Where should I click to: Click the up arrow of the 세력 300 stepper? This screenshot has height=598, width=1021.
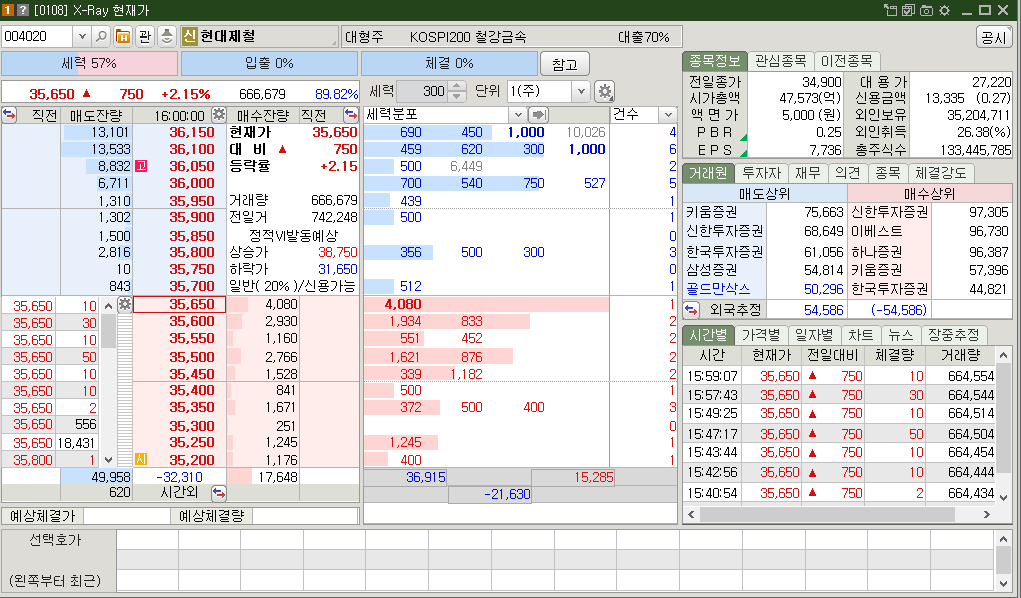click(x=456, y=86)
